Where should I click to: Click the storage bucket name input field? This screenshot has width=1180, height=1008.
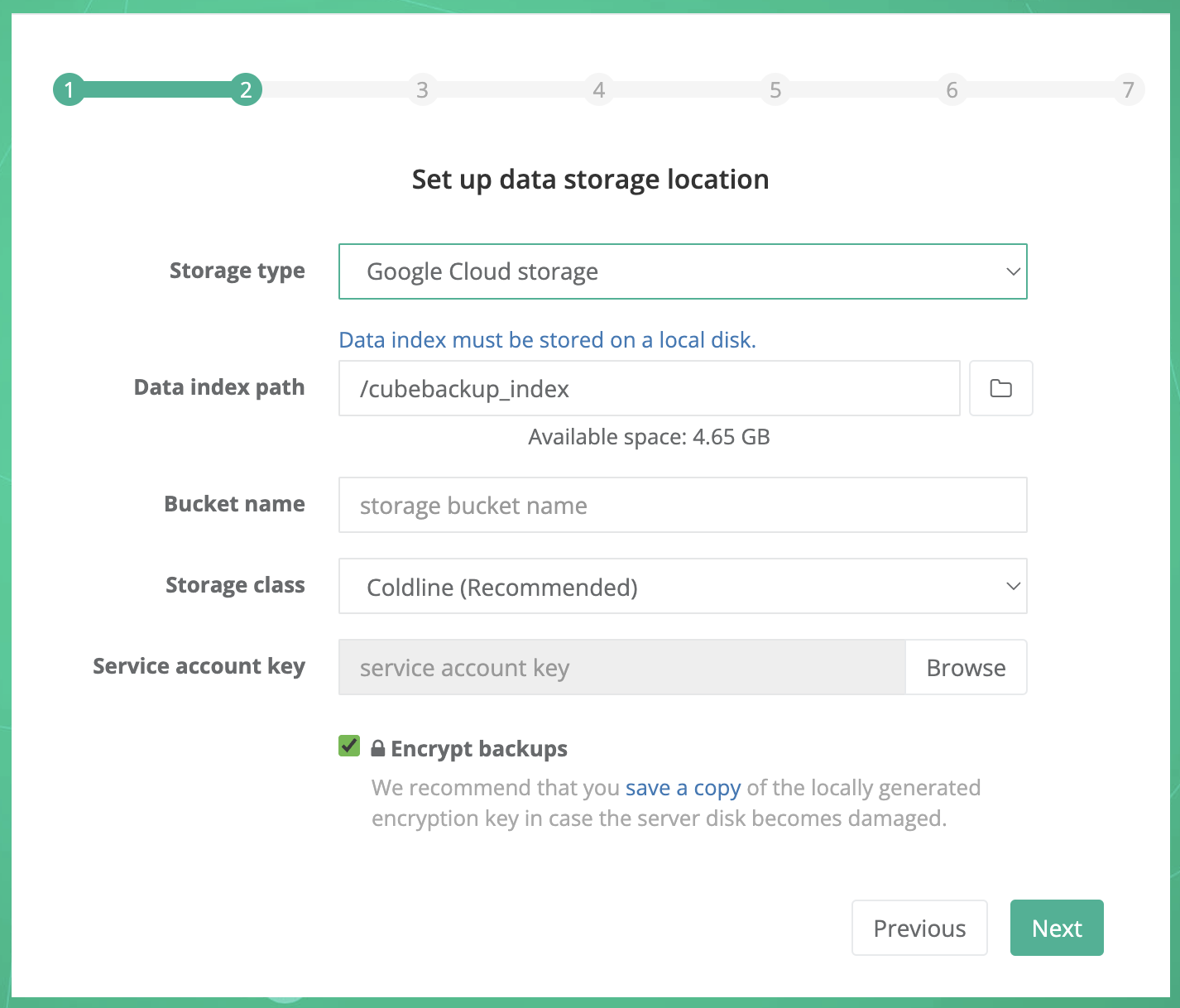[682, 505]
